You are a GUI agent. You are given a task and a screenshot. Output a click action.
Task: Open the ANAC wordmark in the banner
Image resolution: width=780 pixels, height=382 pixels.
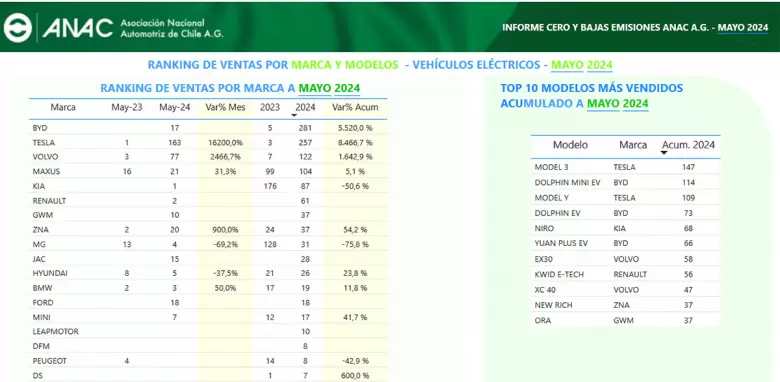pyautogui.click(x=78, y=28)
